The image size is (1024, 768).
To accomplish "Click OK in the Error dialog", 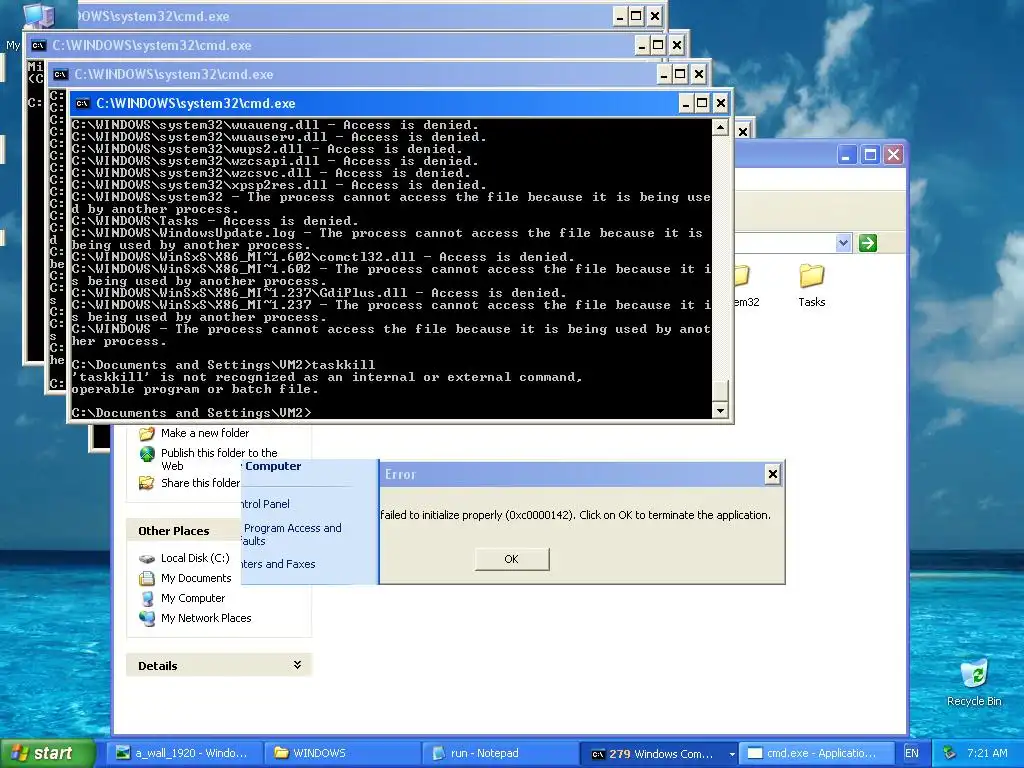I will [x=511, y=559].
